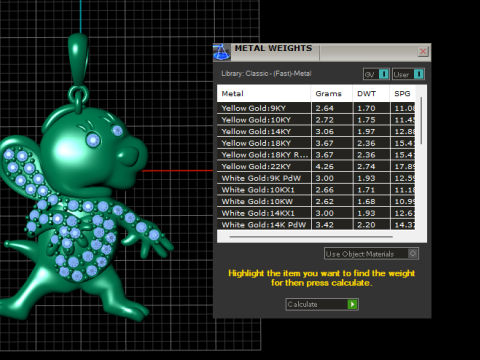Click DWT value 2.20 for 14K PdW
Image resolution: width=480 pixels, height=360 pixels.
366,225
